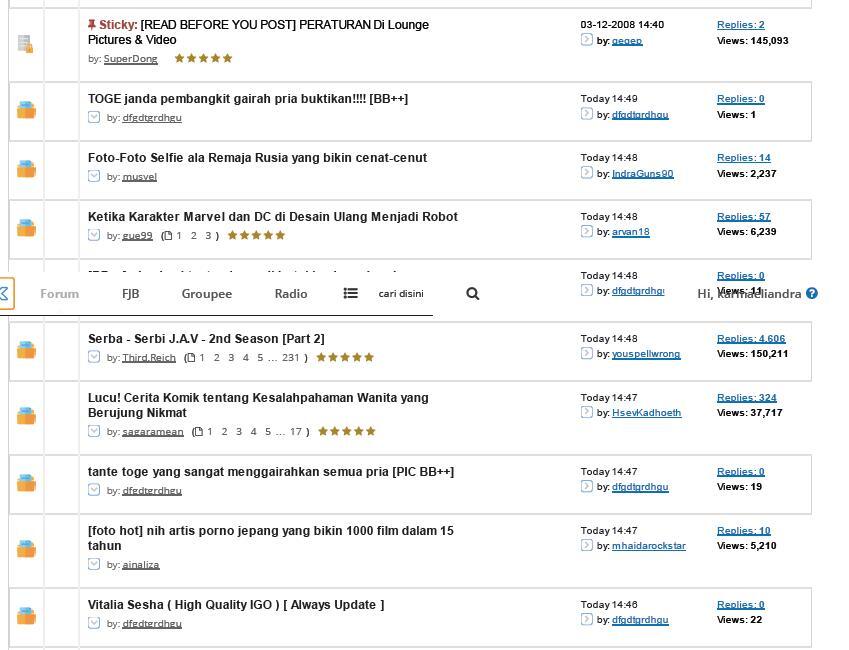Click the folder icon for the TOGE janda thread

click(26, 110)
